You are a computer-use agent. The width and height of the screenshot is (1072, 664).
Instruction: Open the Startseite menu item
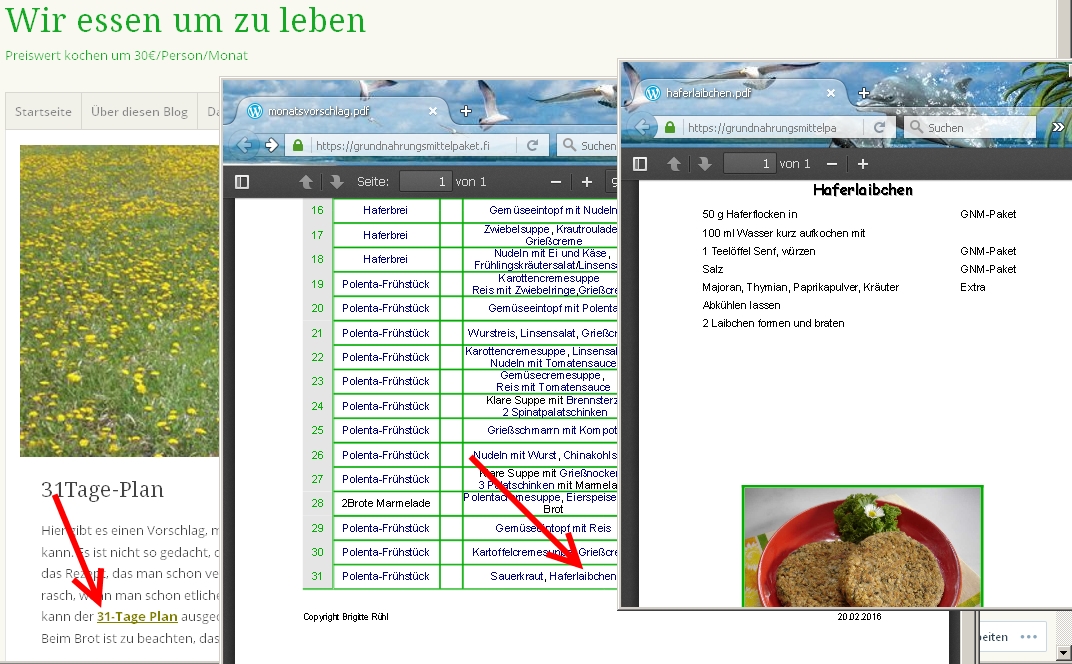[43, 112]
